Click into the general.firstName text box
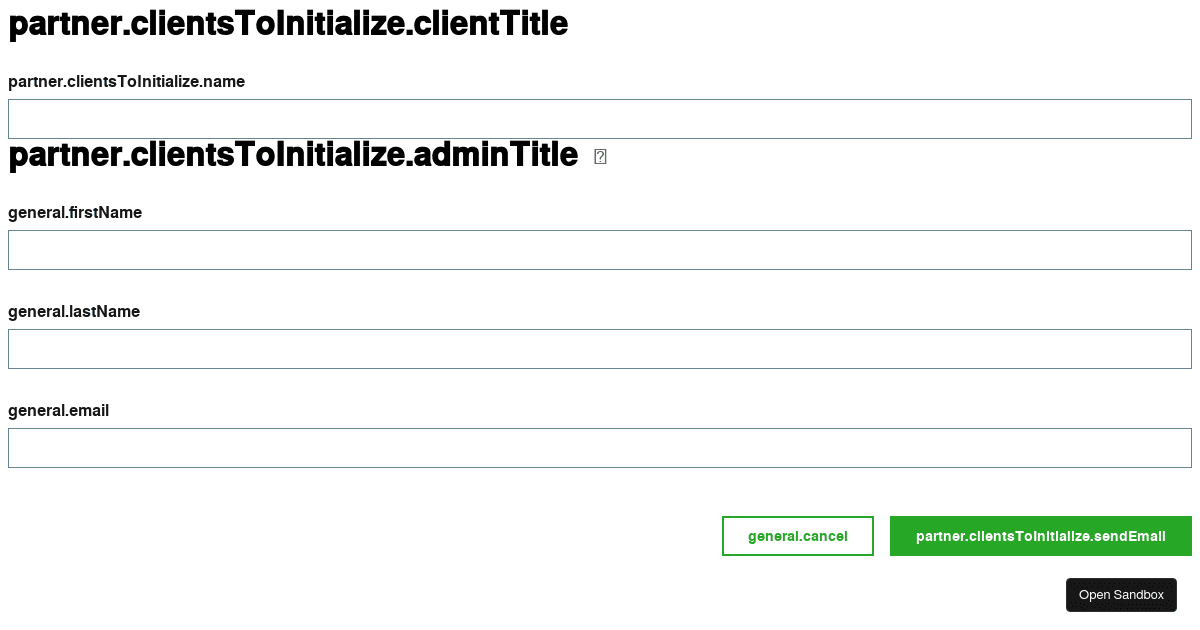This screenshot has height=630, width=1200. point(600,250)
